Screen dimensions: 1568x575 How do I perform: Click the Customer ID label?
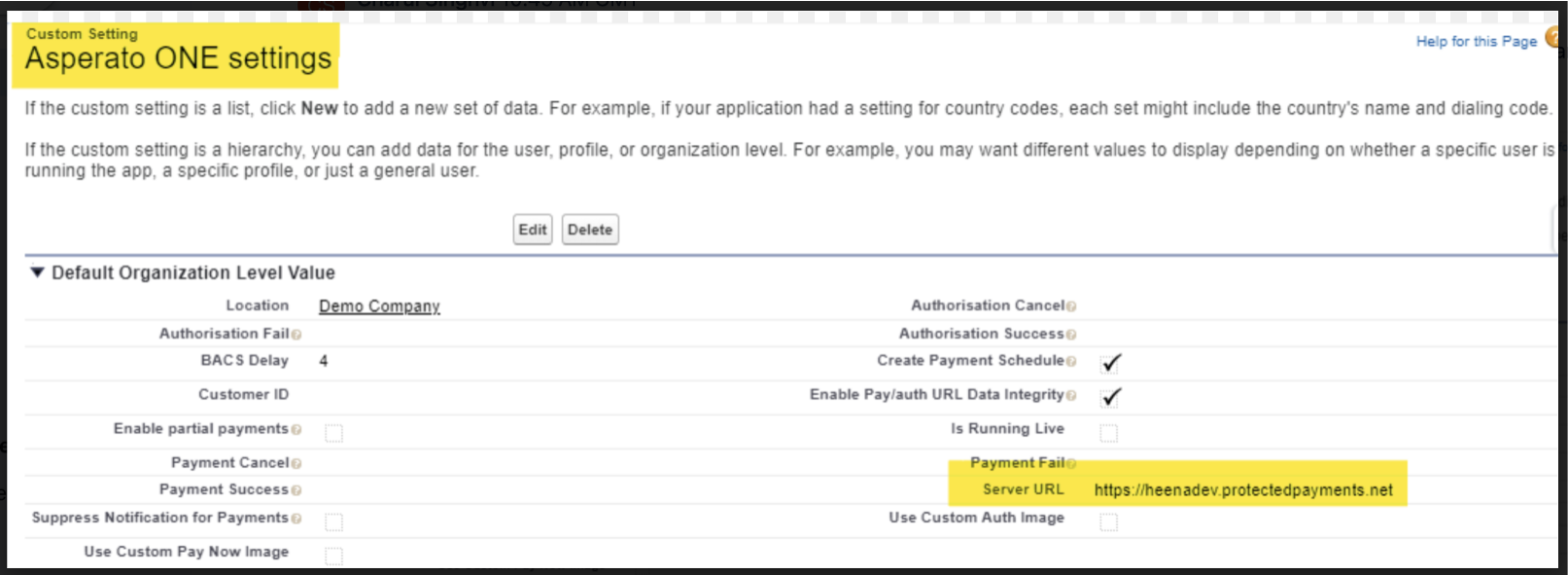pos(243,394)
